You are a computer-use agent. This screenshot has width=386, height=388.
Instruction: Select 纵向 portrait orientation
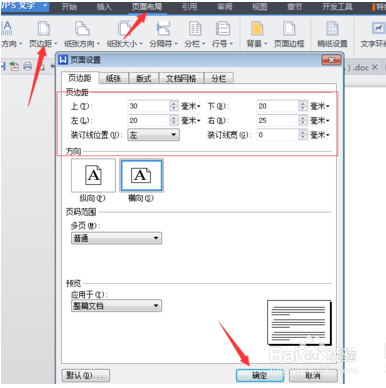click(93, 175)
